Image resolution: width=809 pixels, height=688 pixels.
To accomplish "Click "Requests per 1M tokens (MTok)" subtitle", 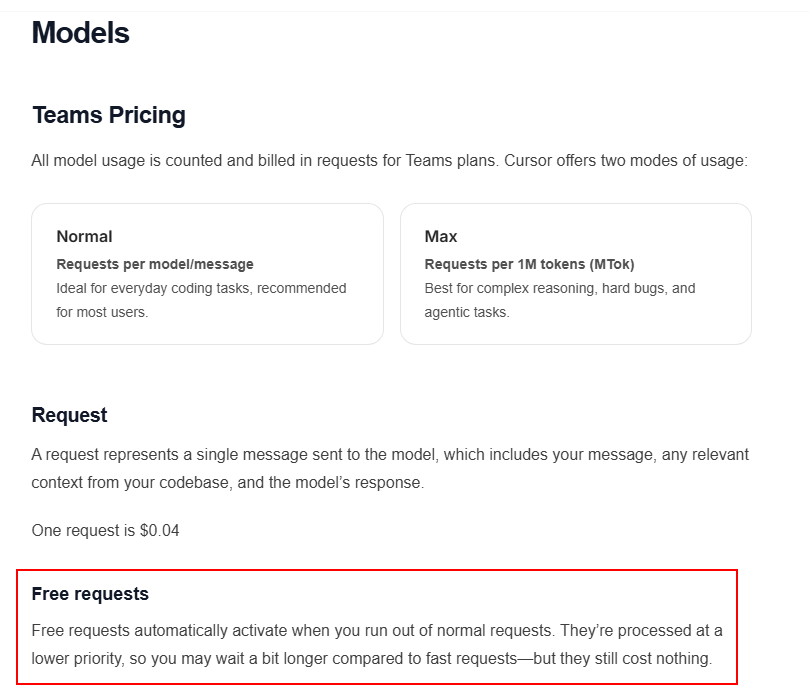I will 529,264.
